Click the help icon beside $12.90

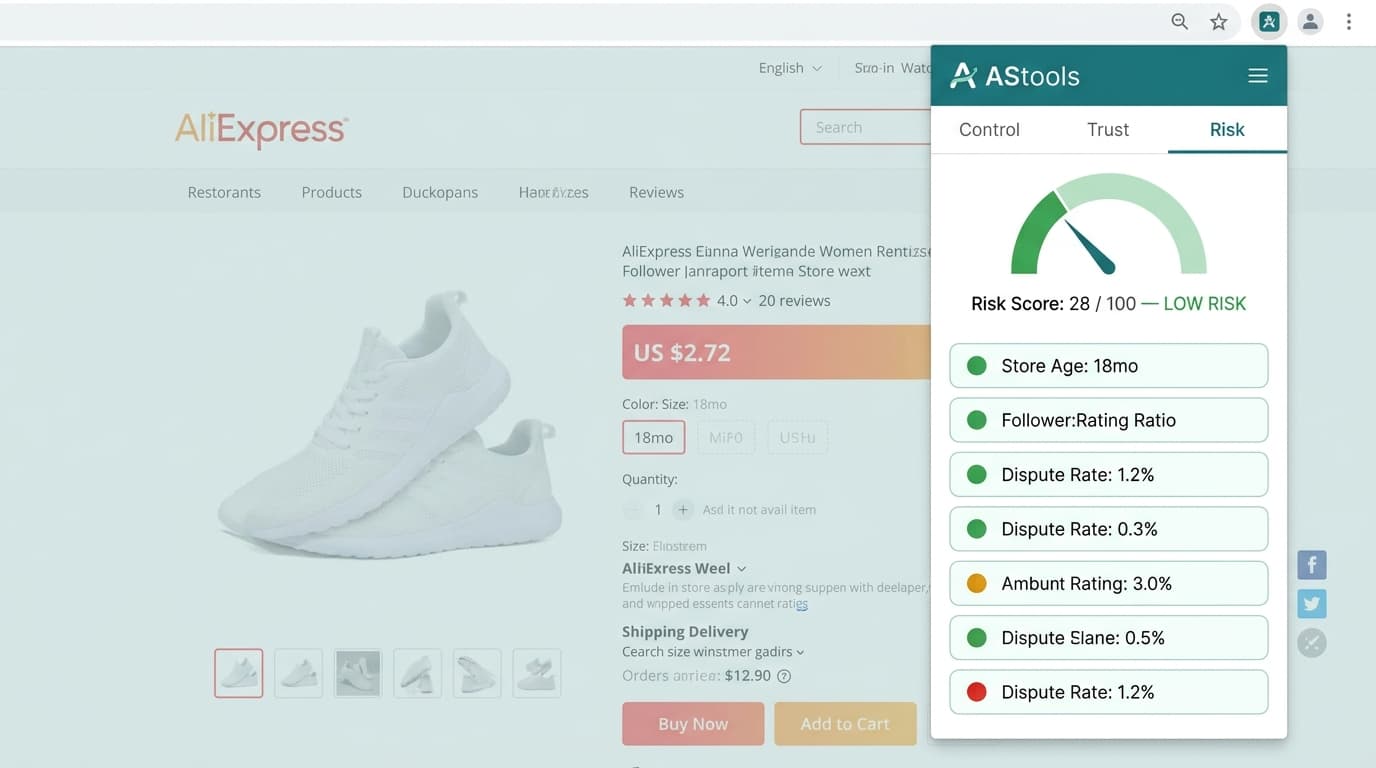784,676
